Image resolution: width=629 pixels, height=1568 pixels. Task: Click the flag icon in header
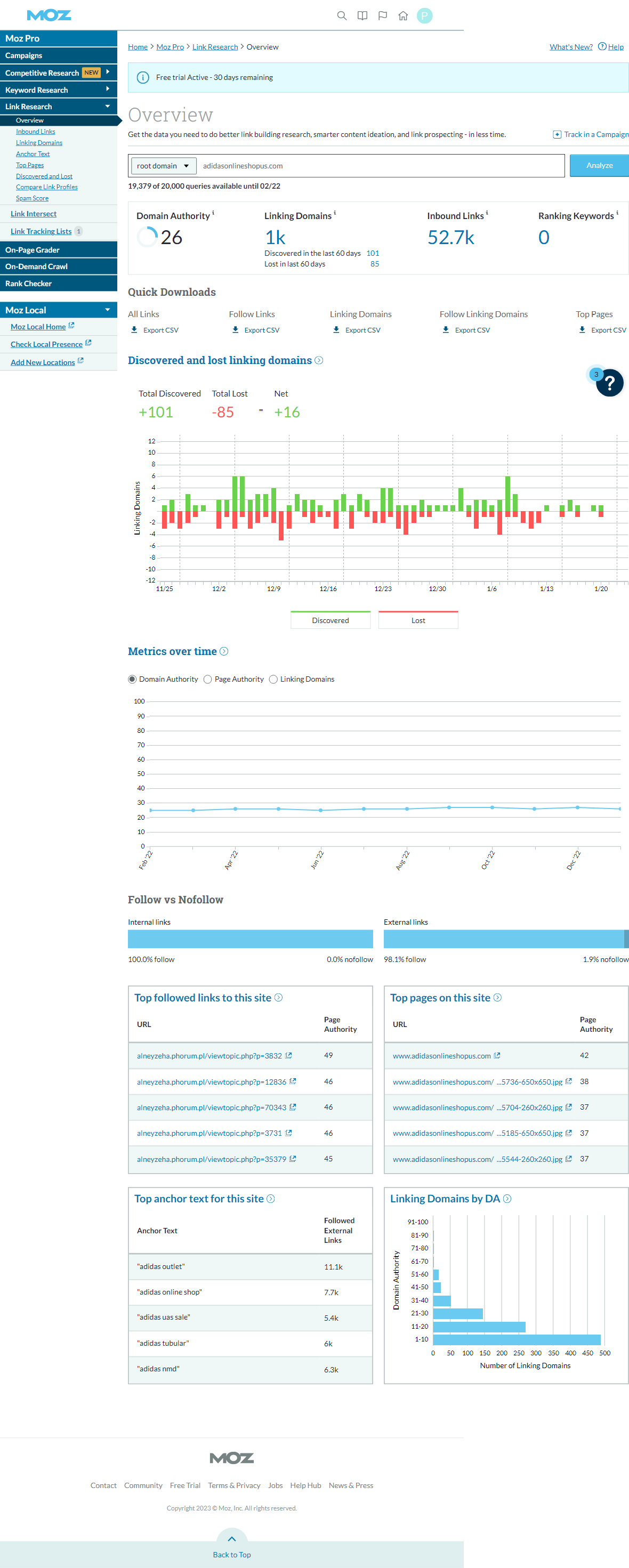point(382,16)
